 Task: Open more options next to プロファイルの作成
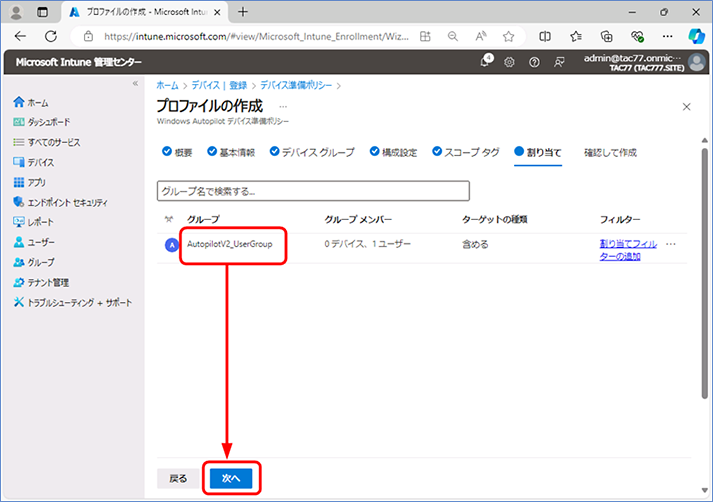pyautogui.click(x=283, y=107)
